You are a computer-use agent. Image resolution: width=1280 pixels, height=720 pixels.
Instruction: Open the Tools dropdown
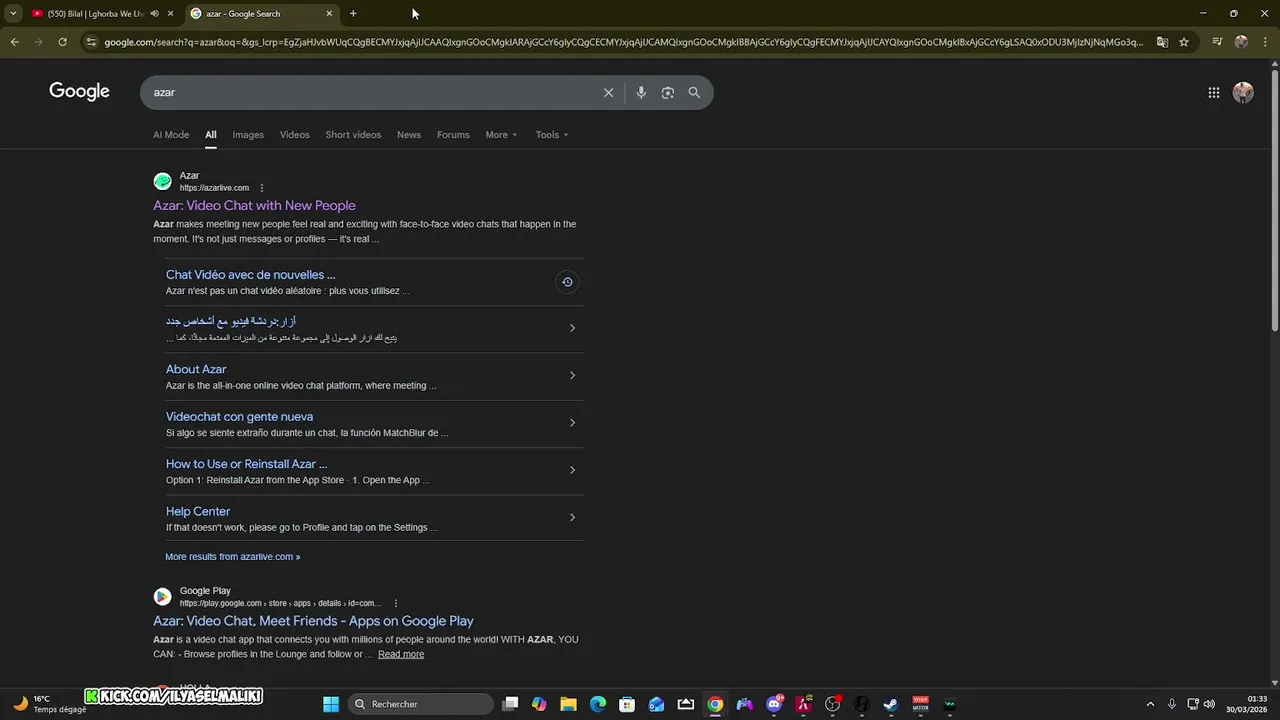point(551,135)
